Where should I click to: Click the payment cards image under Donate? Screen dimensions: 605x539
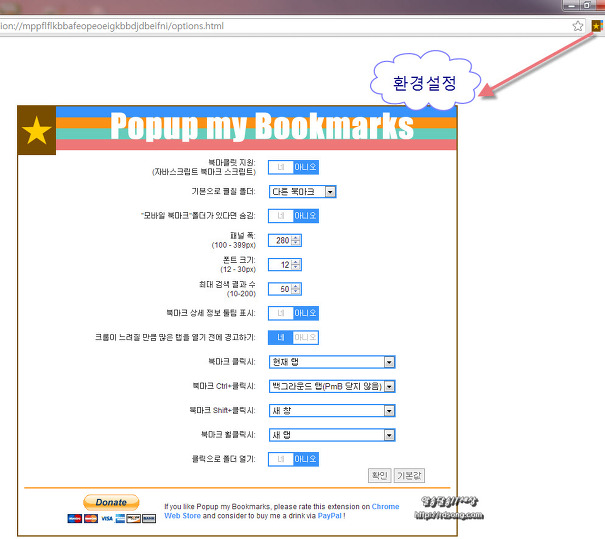(x=111, y=518)
